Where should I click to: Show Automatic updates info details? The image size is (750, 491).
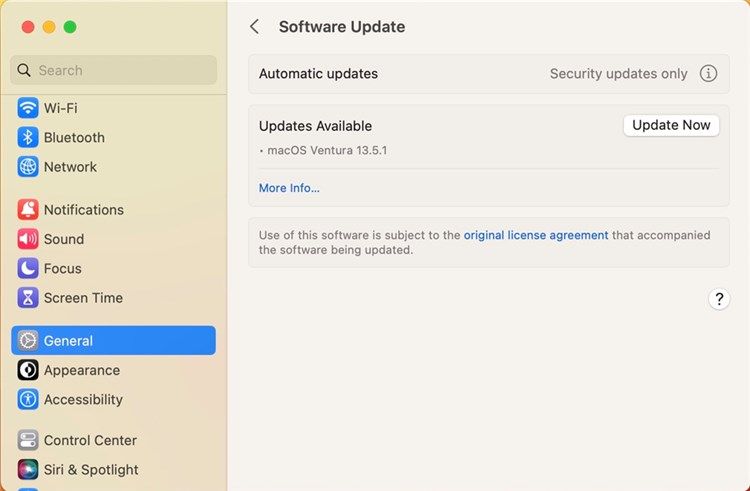coord(708,74)
